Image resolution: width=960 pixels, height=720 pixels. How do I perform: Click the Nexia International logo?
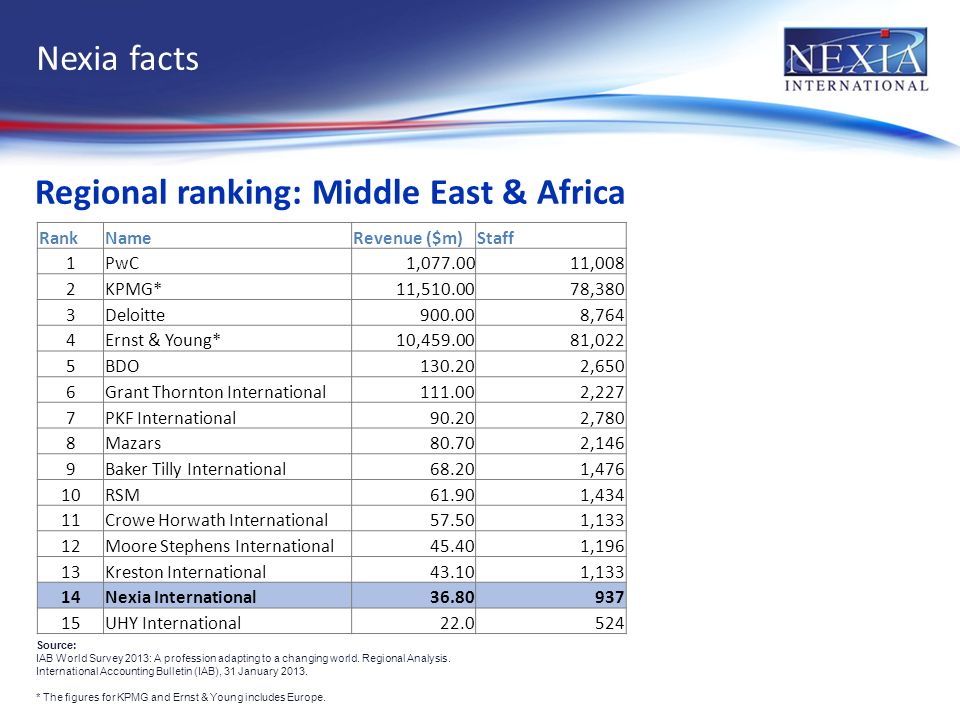click(x=855, y=59)
